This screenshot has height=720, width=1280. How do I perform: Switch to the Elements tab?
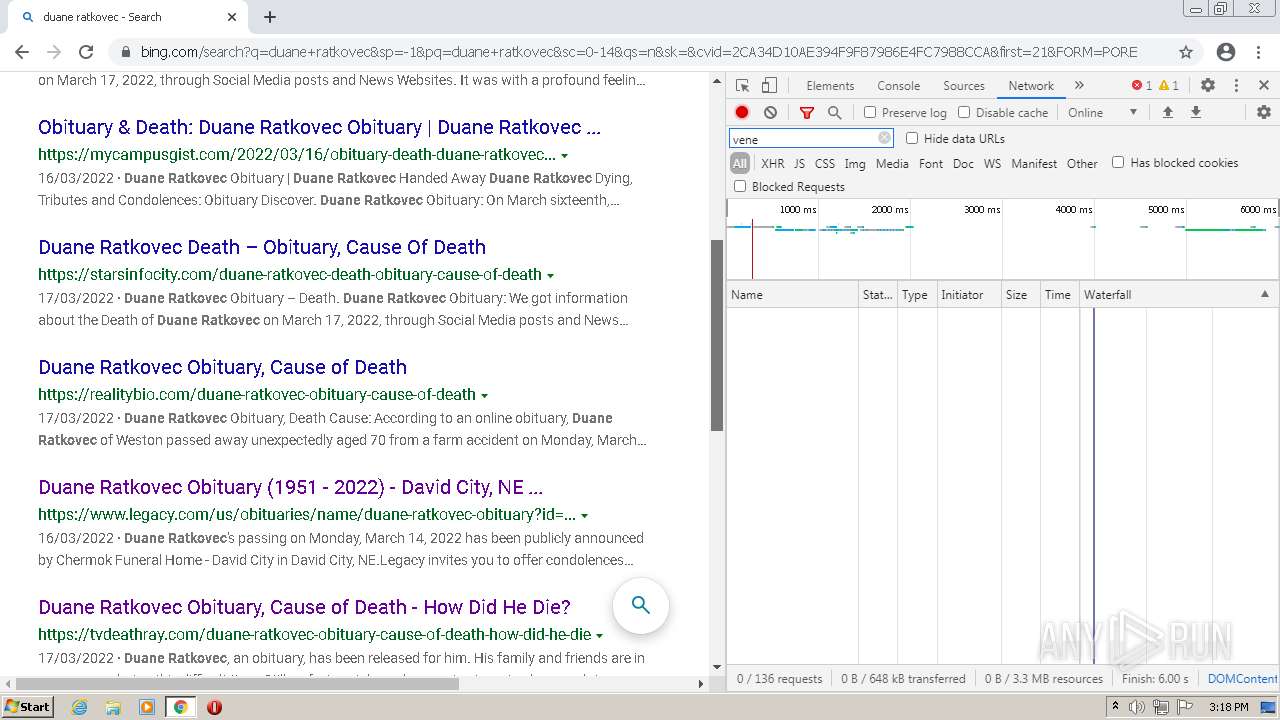click(x=830, y=86)
